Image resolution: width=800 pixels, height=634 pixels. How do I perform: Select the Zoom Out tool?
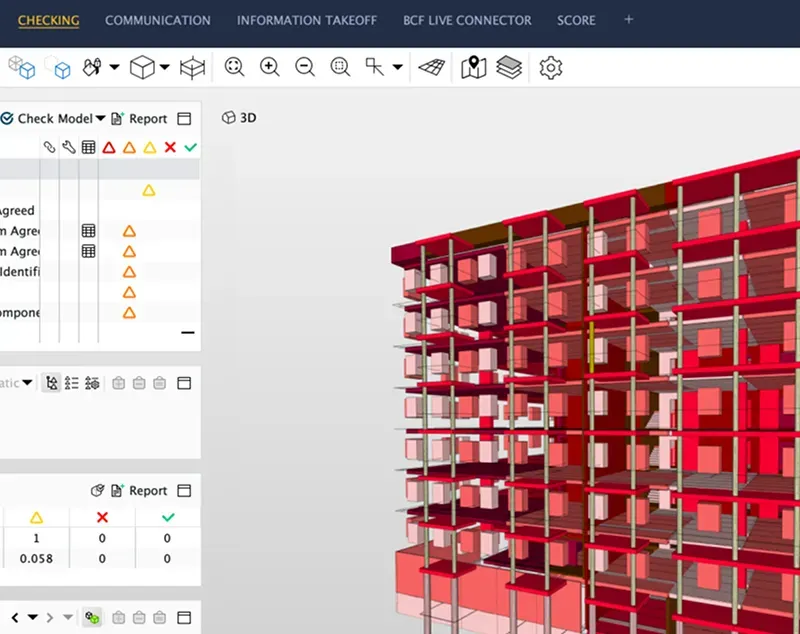coord(304,67)
